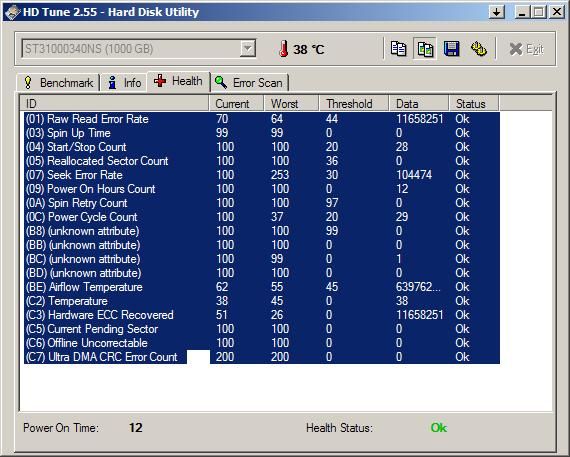Click the thermometer temperature icon

(x=284, y=49)
